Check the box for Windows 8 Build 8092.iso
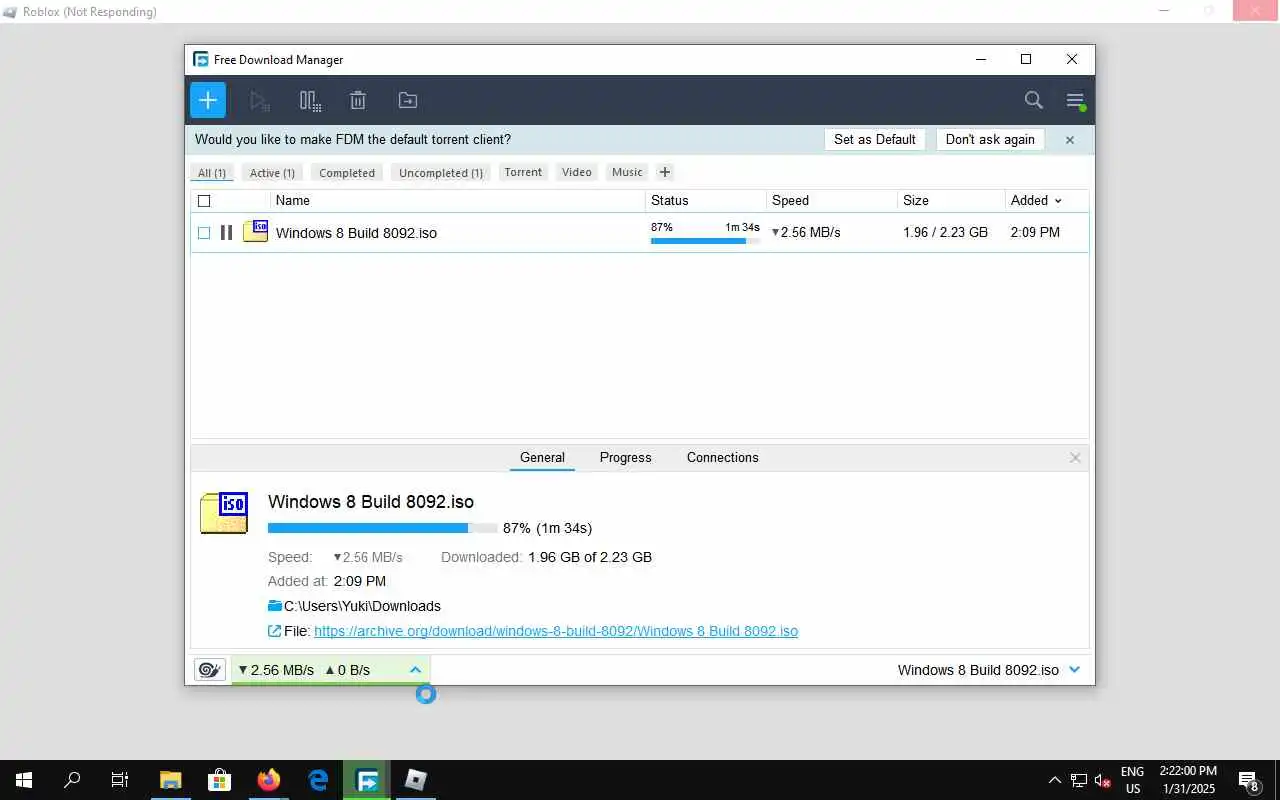 [204, 233]
